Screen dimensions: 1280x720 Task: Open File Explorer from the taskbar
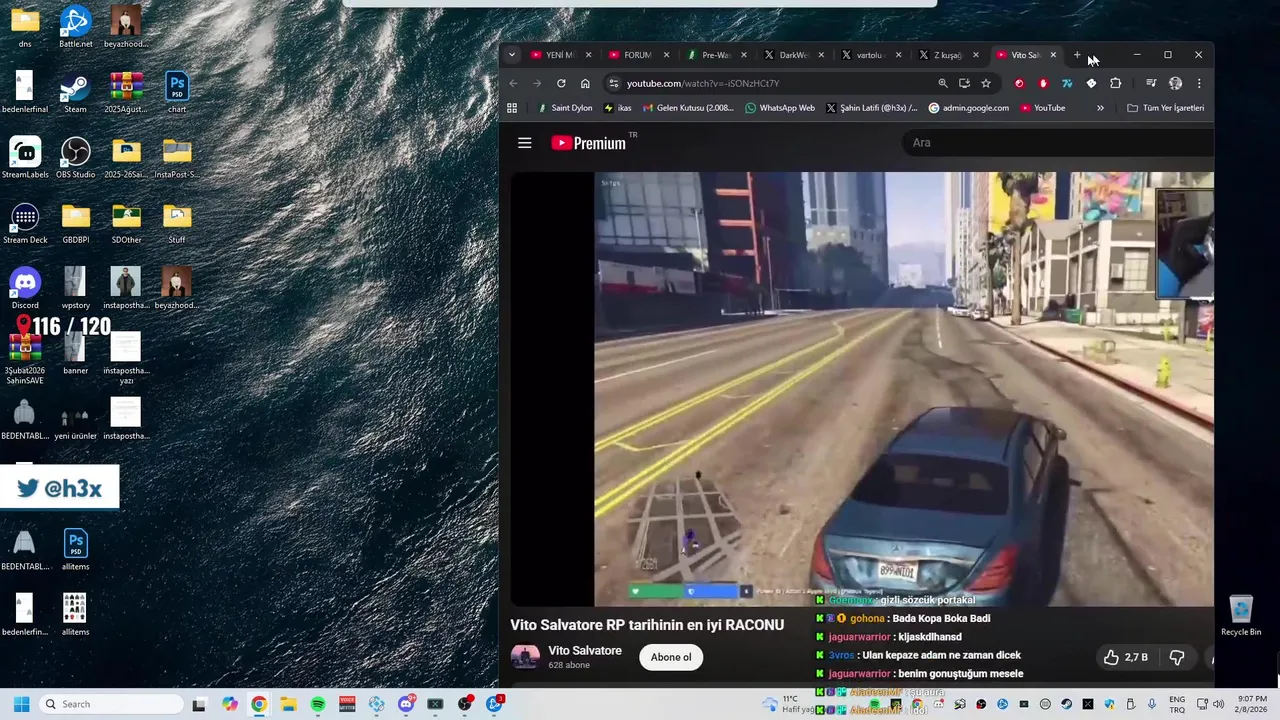pyautogui.click(x=288, y=704)
